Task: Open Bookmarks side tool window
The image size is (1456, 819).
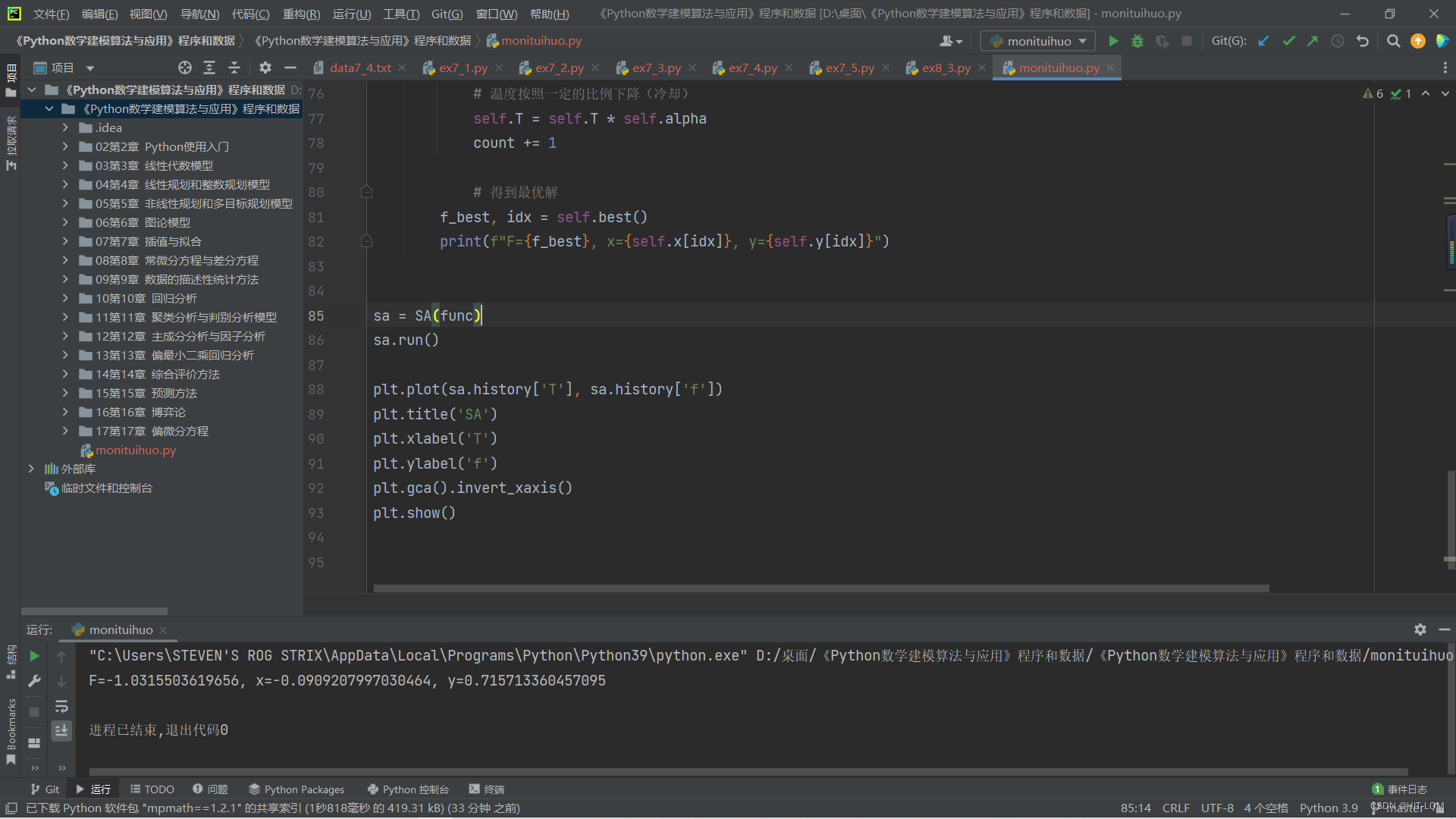Action: click(11, 732)
